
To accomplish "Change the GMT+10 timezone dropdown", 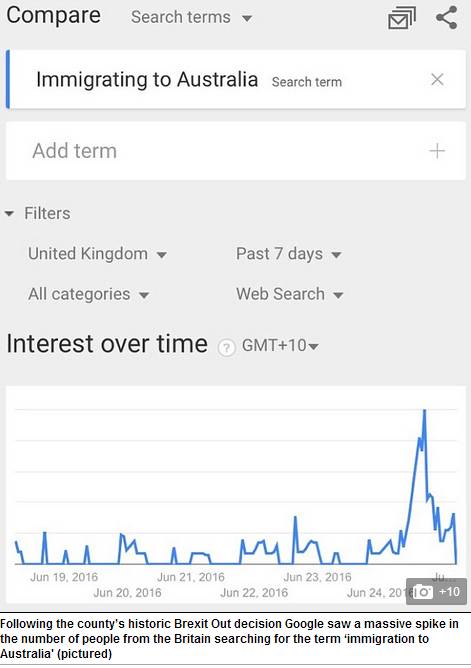I will [x=280, y=346].
